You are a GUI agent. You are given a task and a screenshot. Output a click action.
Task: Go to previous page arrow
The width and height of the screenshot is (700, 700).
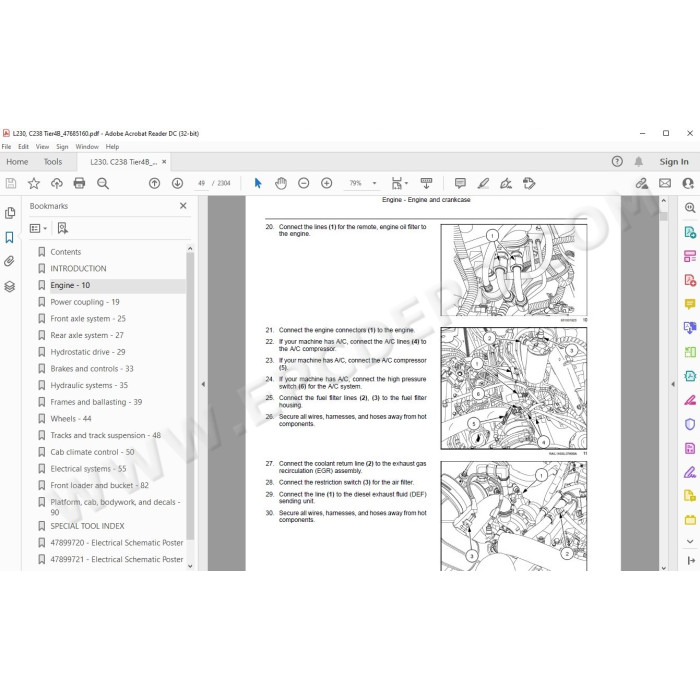[x=154, y=183]
